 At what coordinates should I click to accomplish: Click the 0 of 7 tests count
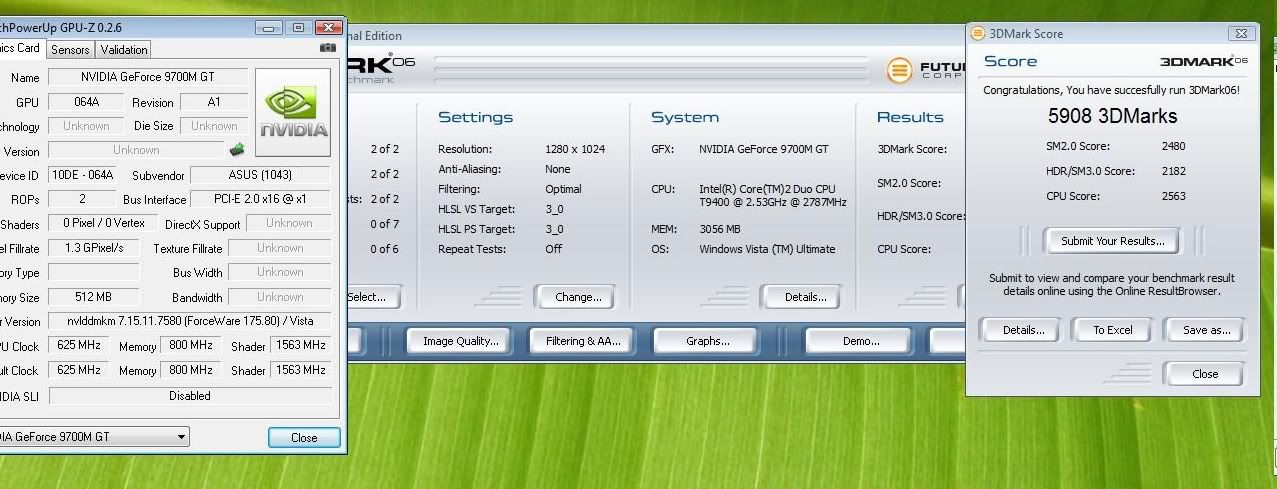384,224
